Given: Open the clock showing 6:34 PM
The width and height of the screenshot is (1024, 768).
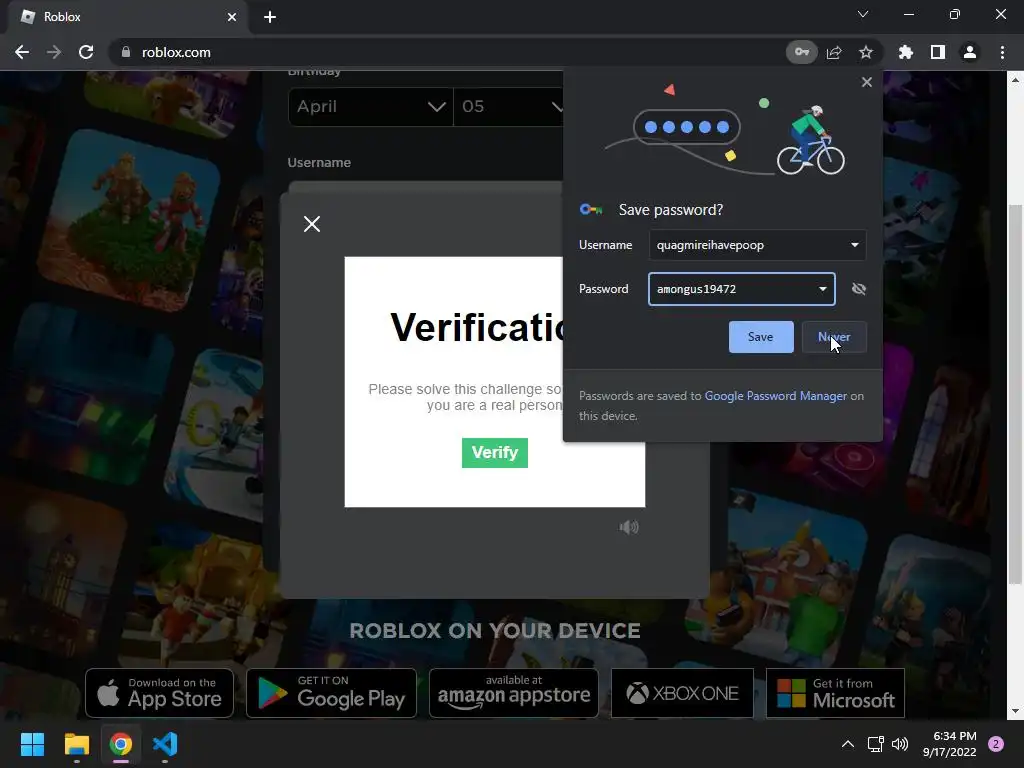Looking at the screenshot, I should (950, 744).
